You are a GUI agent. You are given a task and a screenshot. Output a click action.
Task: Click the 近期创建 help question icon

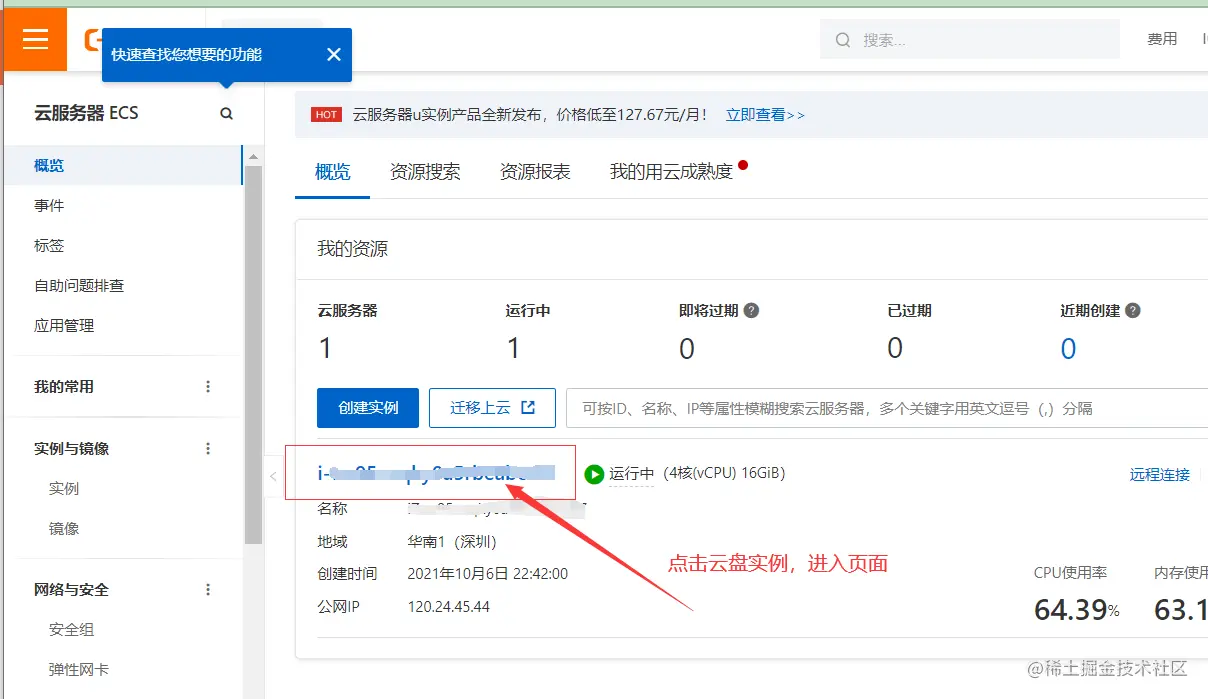coord(1133,311)
